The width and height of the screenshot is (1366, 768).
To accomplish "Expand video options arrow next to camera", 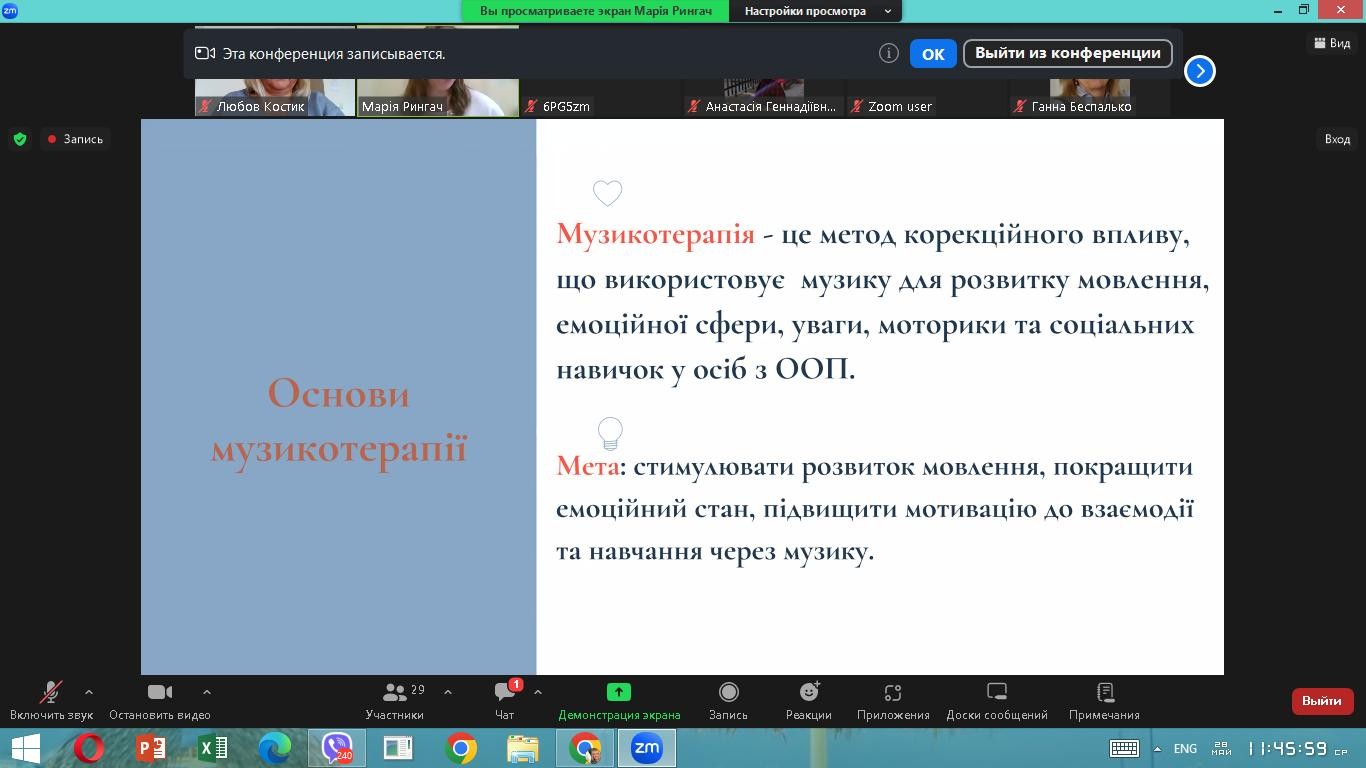I will point(206,691).
